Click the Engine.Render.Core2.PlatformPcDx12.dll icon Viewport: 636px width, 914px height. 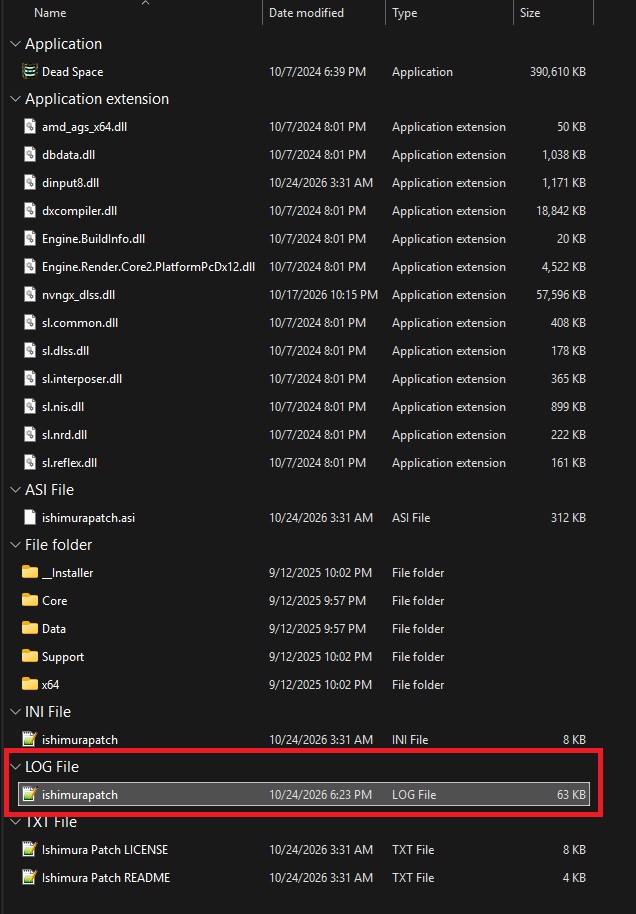pyautogui.click(x=30, y=266)
